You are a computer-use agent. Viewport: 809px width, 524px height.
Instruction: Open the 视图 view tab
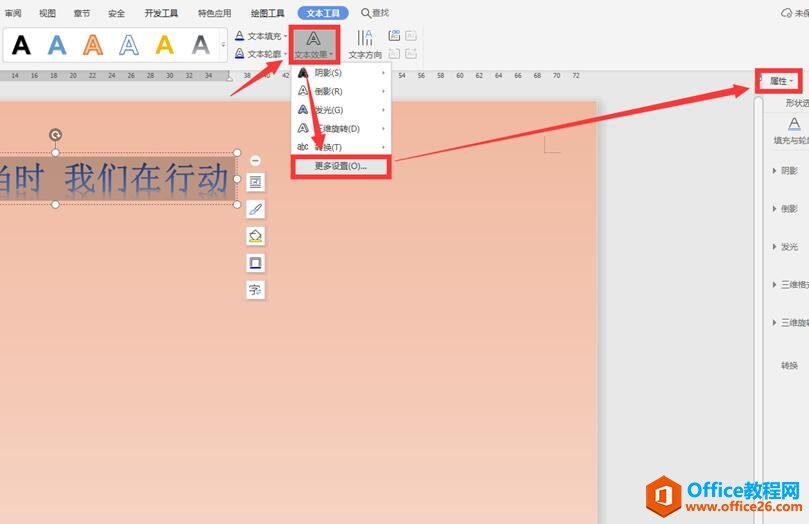click(47, 13)
